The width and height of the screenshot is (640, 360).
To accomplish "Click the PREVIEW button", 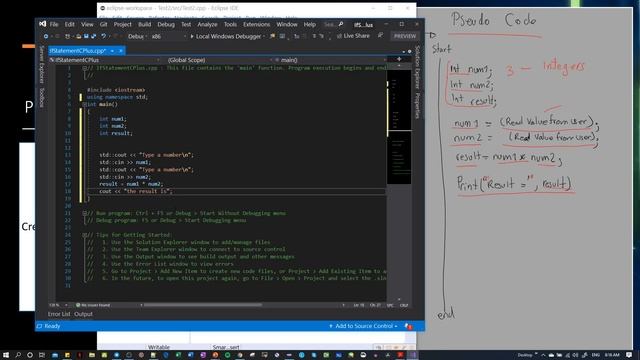I will coord(404,36).
